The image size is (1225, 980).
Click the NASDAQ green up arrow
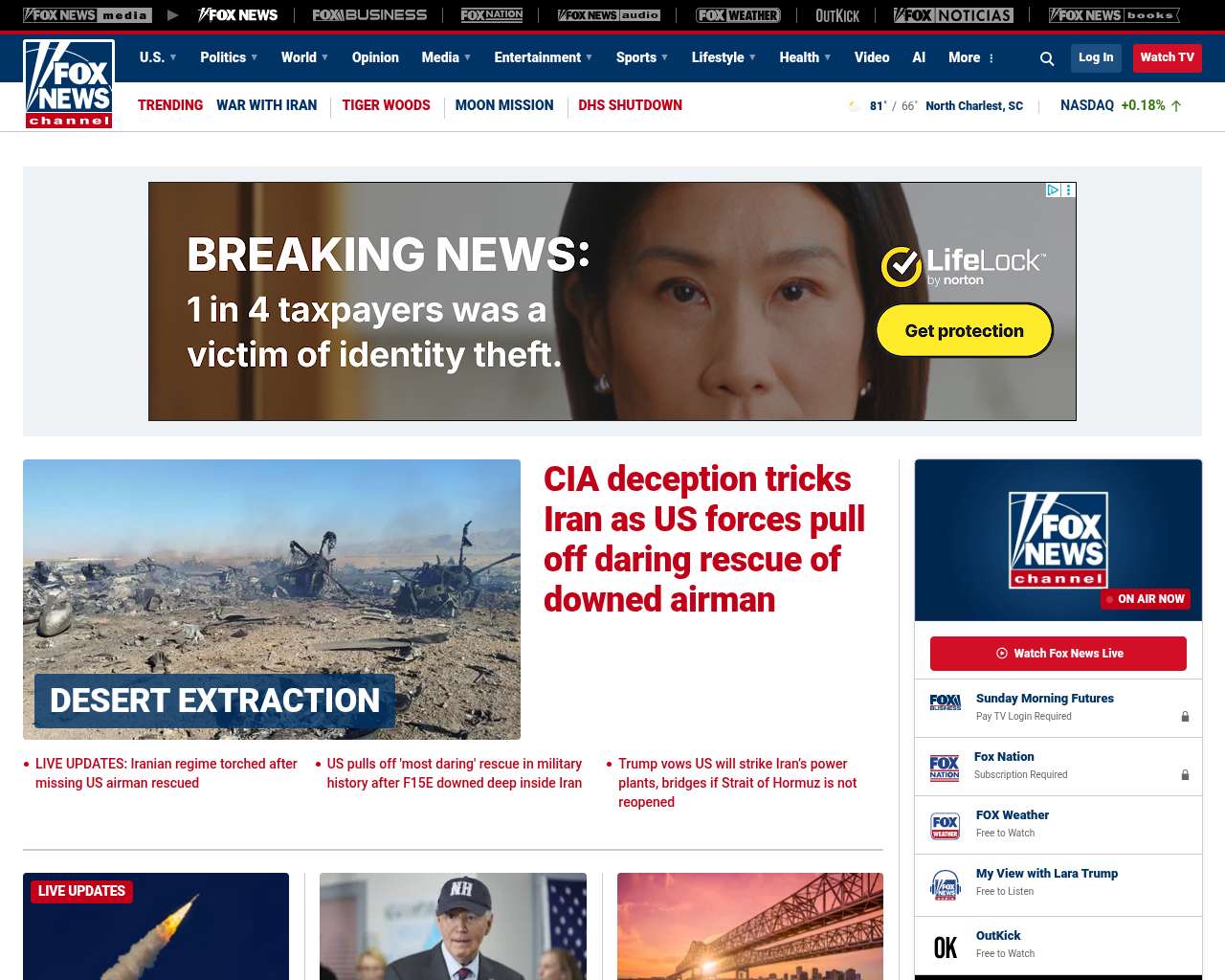1176,106
